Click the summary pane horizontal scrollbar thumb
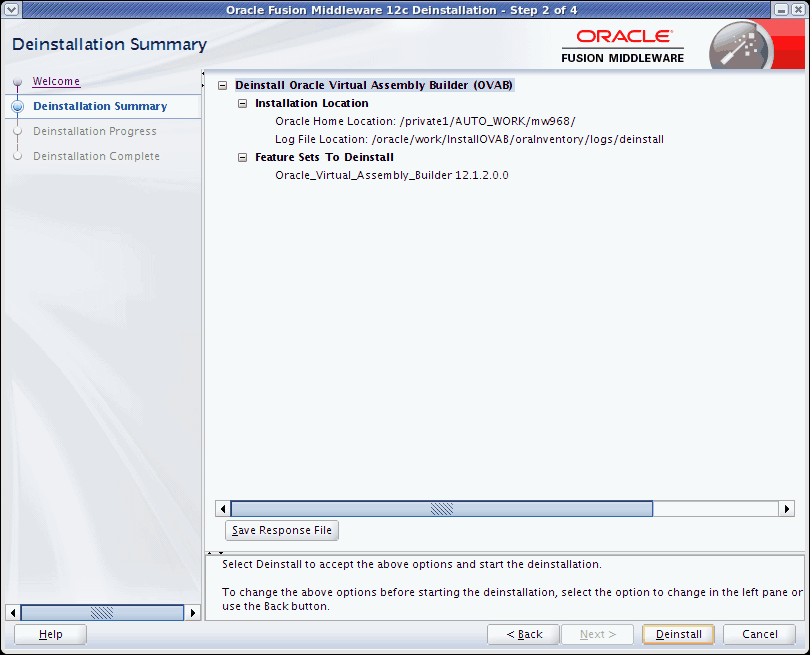Viewport: 810px width, 655px height. pos(442,509)
